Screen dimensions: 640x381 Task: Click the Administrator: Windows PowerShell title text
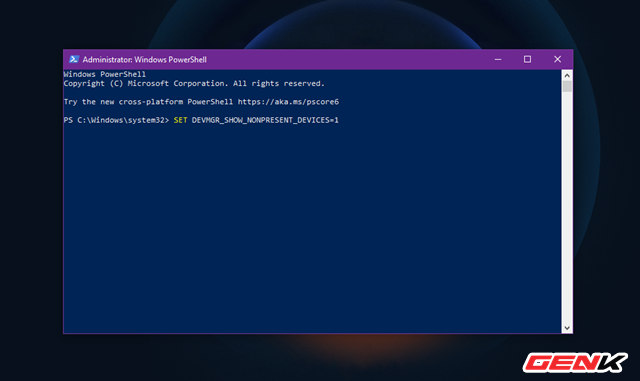[x=144, y=60]
